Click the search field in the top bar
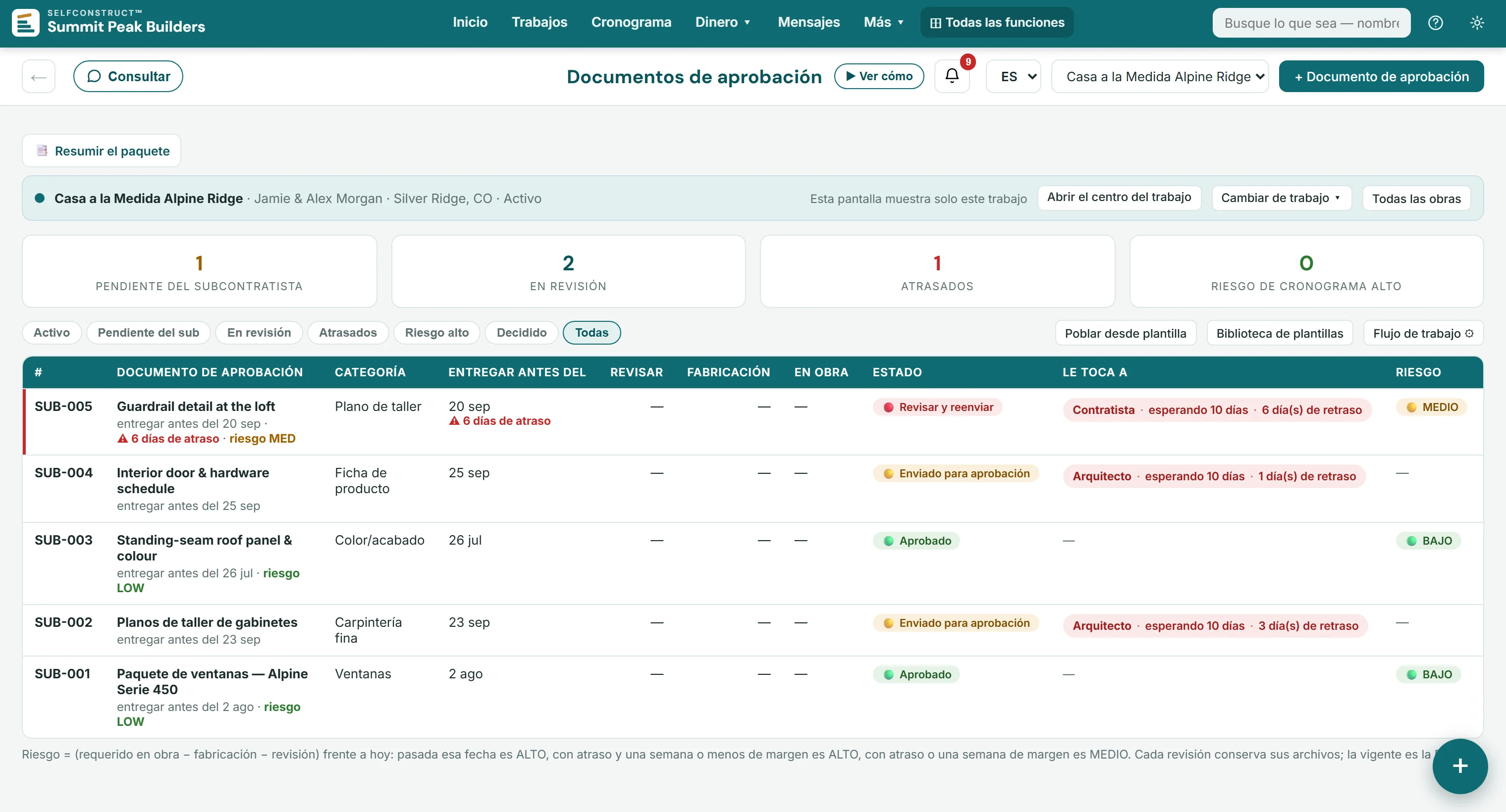 (1311, 23)
